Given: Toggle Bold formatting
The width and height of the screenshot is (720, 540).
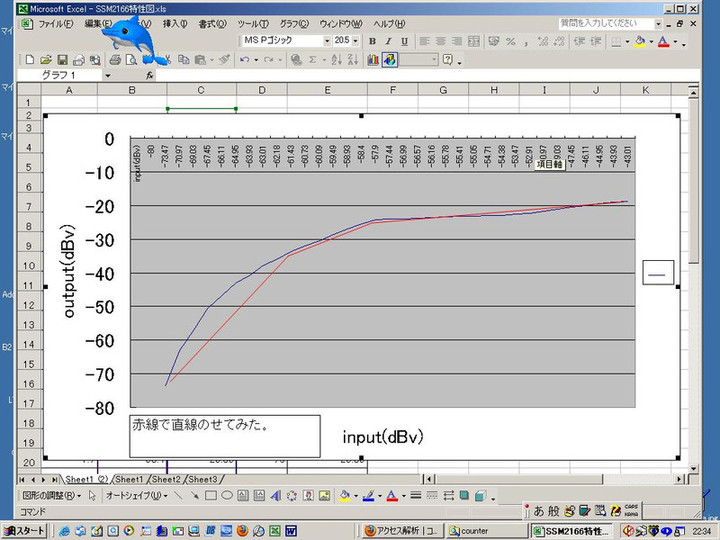Looking at the screenshot, I should click(373, 41).
